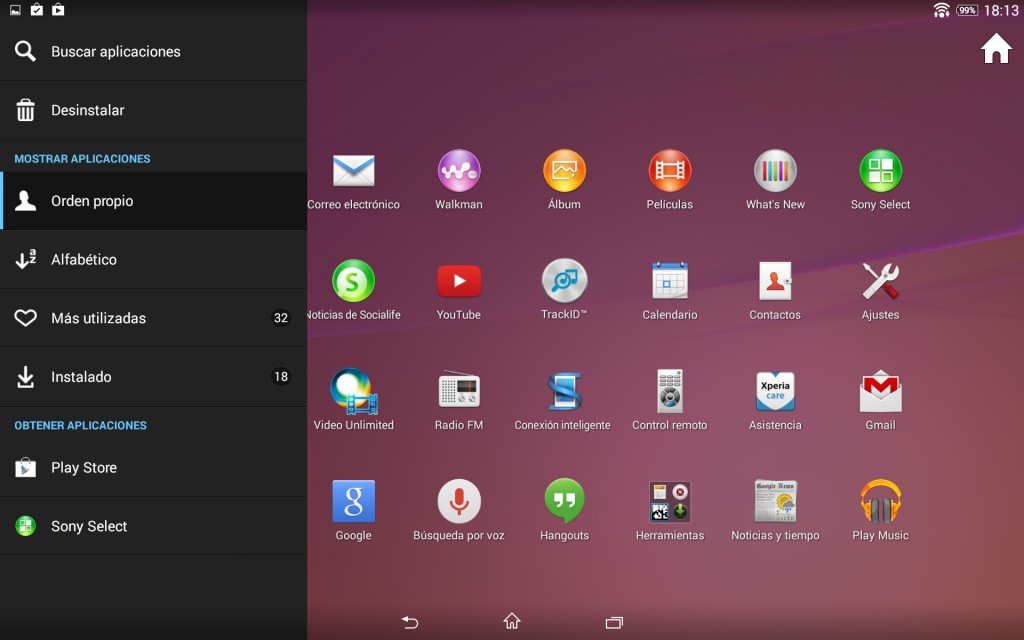
Task: Open the Conexión inteligente app
Action: coord(564,392)
